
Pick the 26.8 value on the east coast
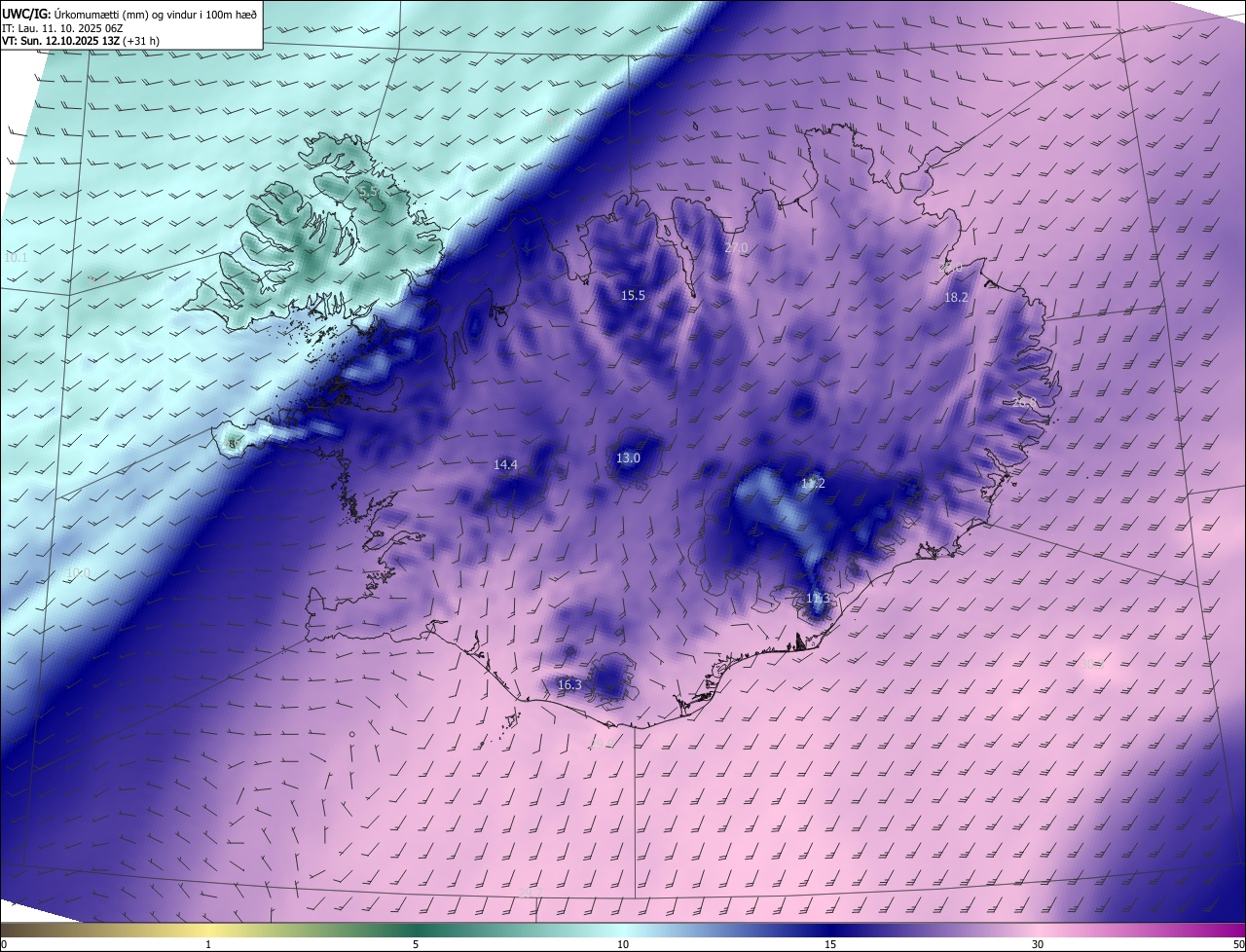(x=1026, y=401)
